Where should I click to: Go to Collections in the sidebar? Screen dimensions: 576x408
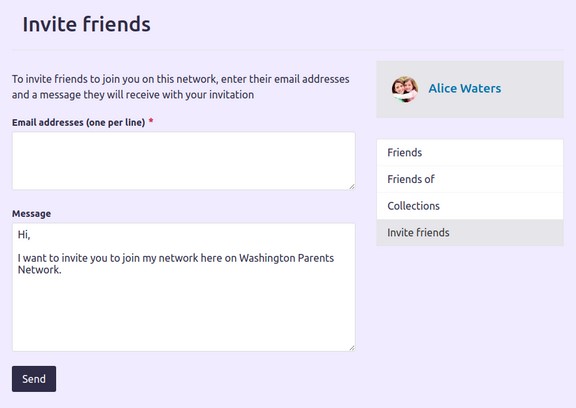point(470,206)
